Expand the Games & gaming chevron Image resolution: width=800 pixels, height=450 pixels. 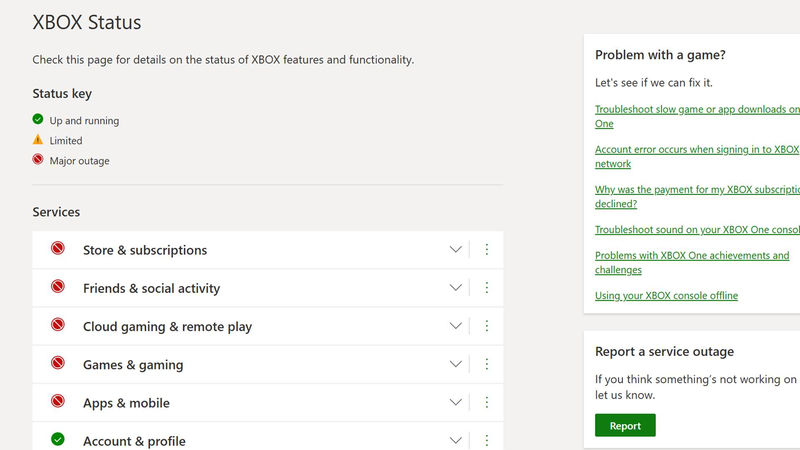(456, 364)
